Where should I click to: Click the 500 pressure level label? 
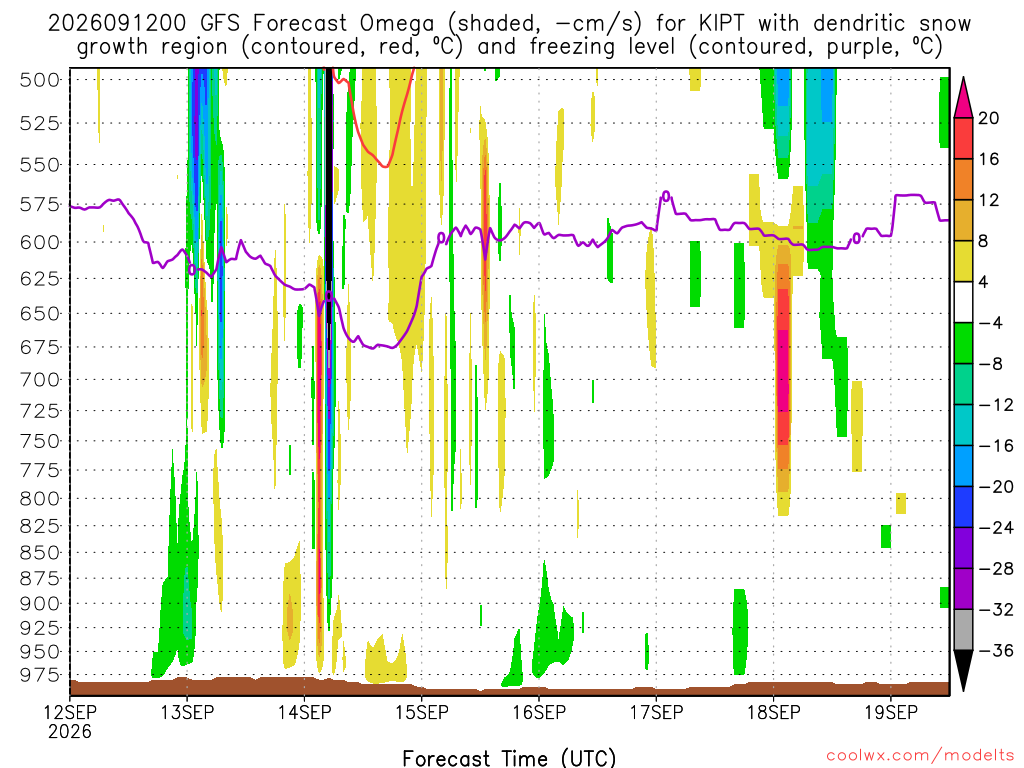(40, 80)
